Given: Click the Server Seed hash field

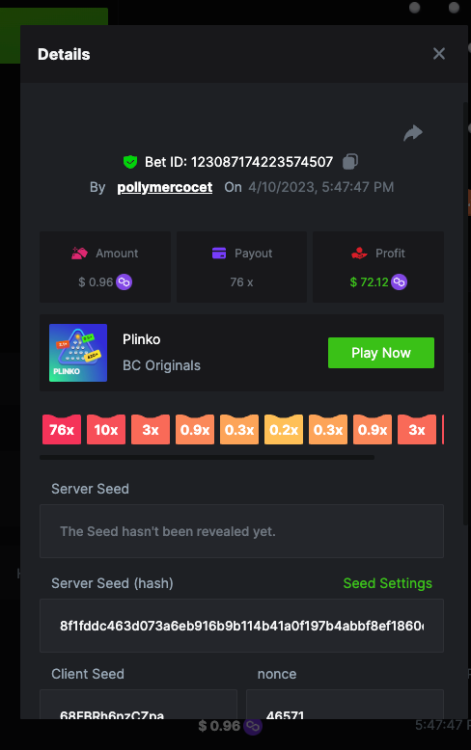Looking at the screenshot, I should tap(241, 626).
